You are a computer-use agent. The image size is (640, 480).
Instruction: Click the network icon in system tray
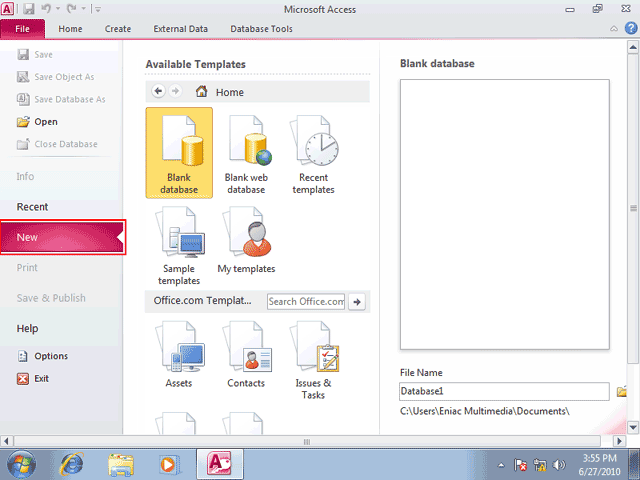point(540,465)
